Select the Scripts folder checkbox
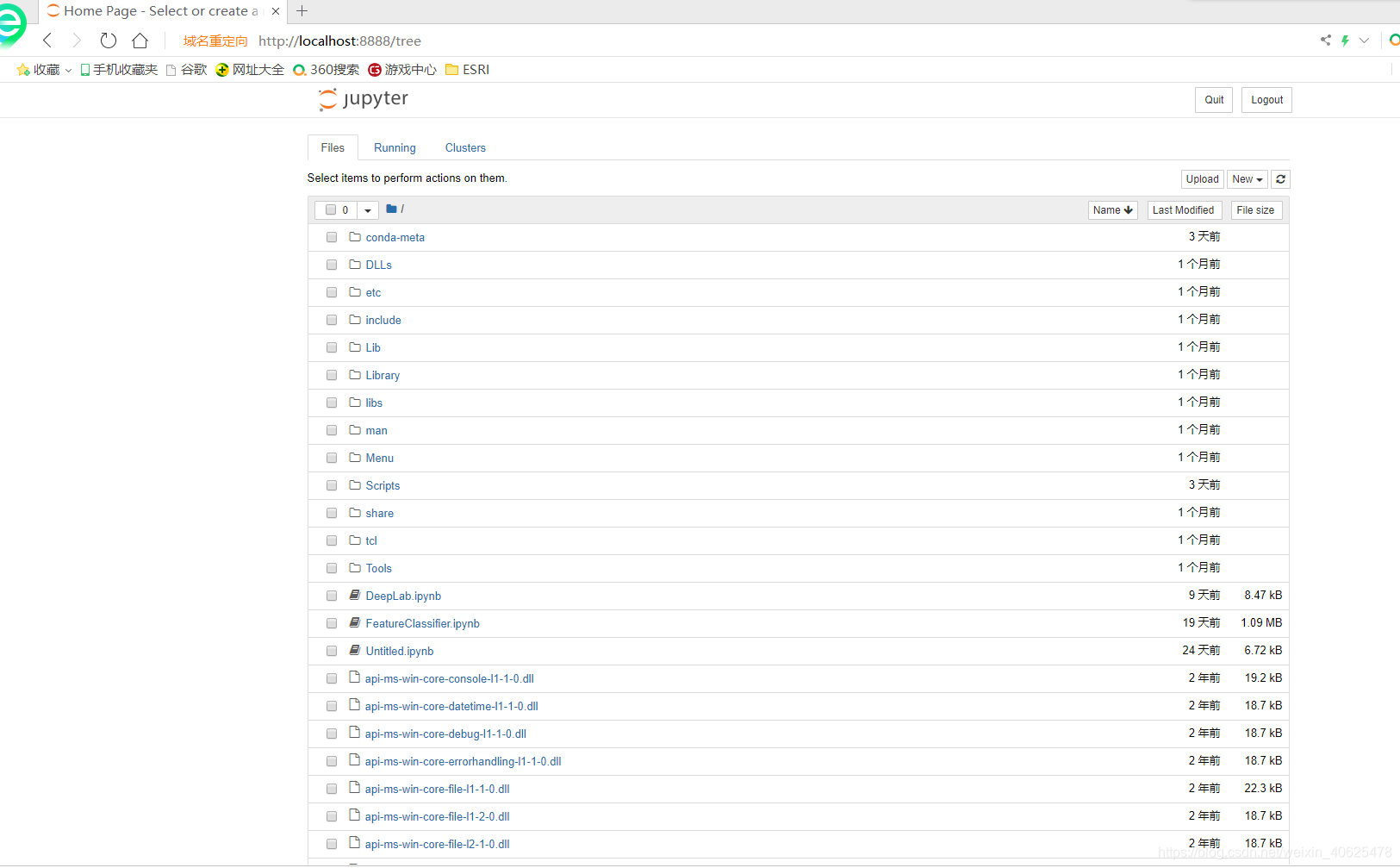 [332, 485]
